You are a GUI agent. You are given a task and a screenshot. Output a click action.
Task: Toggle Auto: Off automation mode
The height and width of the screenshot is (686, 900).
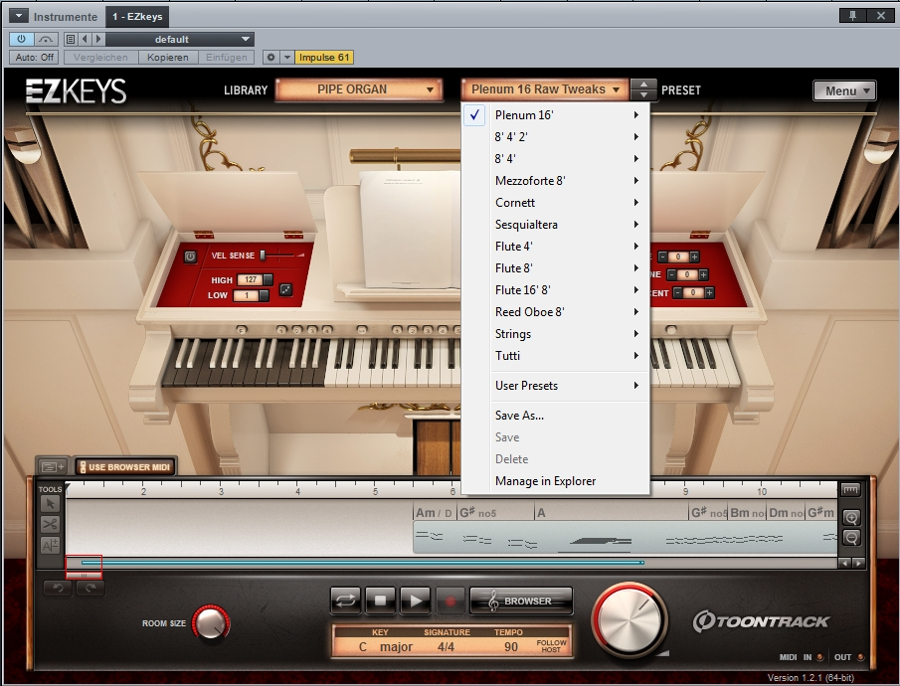pyautogui.click(x=34, y=57)
